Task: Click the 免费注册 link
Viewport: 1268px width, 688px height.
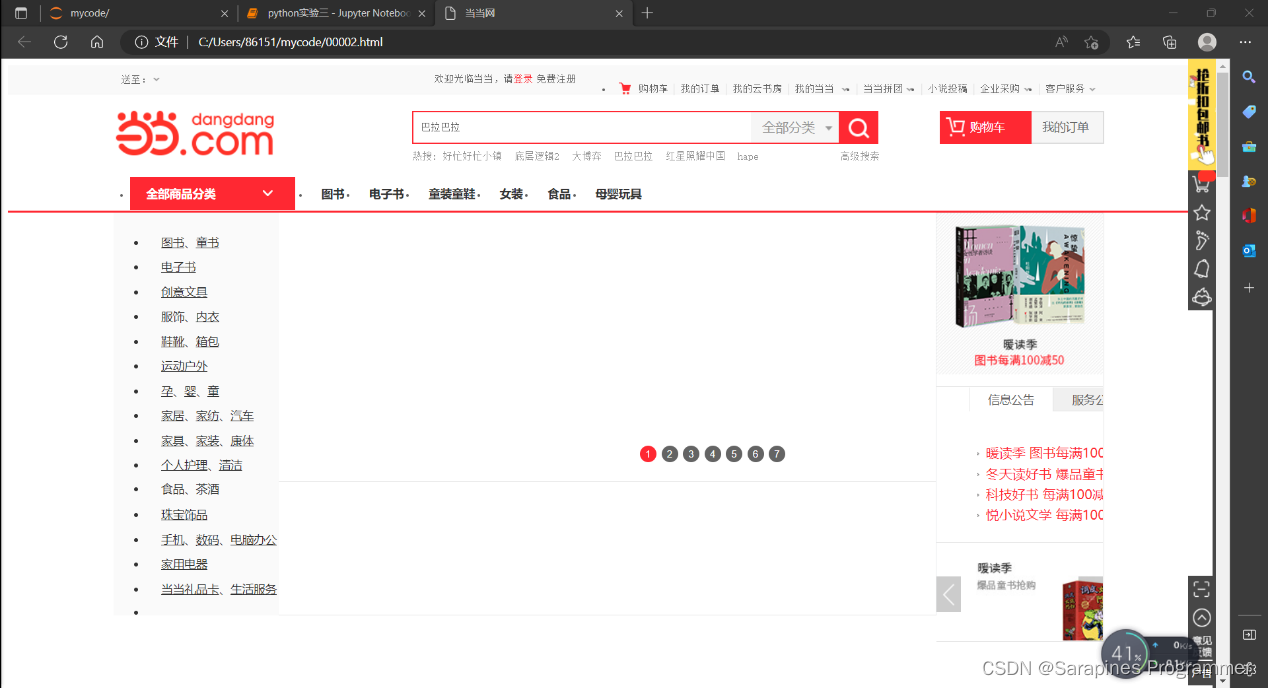Action: 556,79
